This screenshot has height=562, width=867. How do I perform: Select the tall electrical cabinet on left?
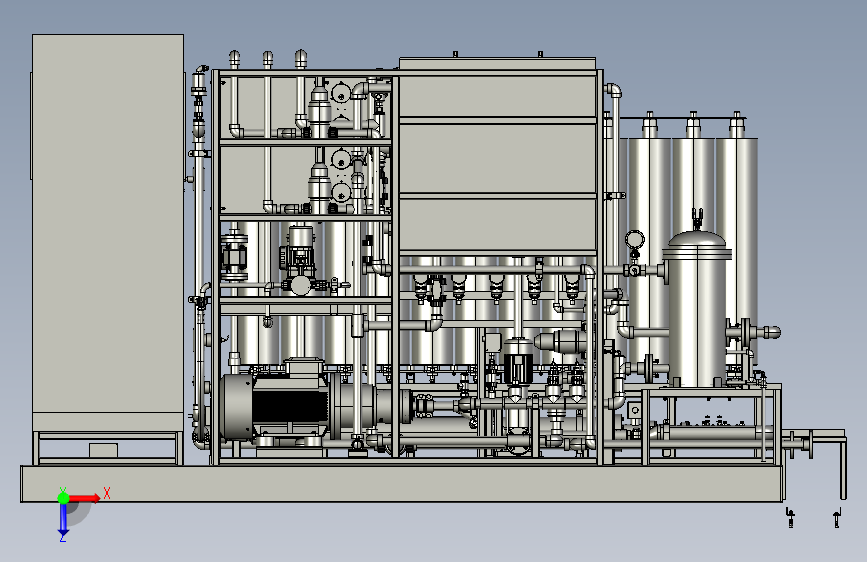pyautogui.click(x=108, y=232)
